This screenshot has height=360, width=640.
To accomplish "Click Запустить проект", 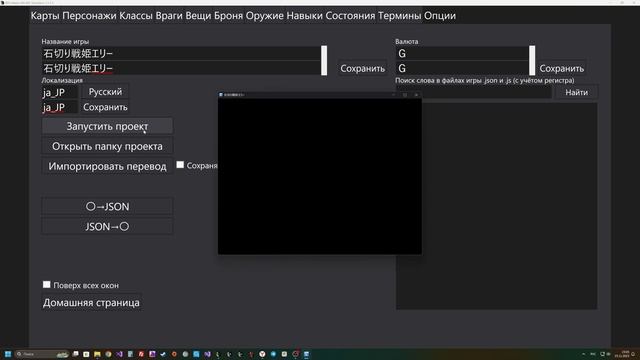I will (x=107, y=126).
